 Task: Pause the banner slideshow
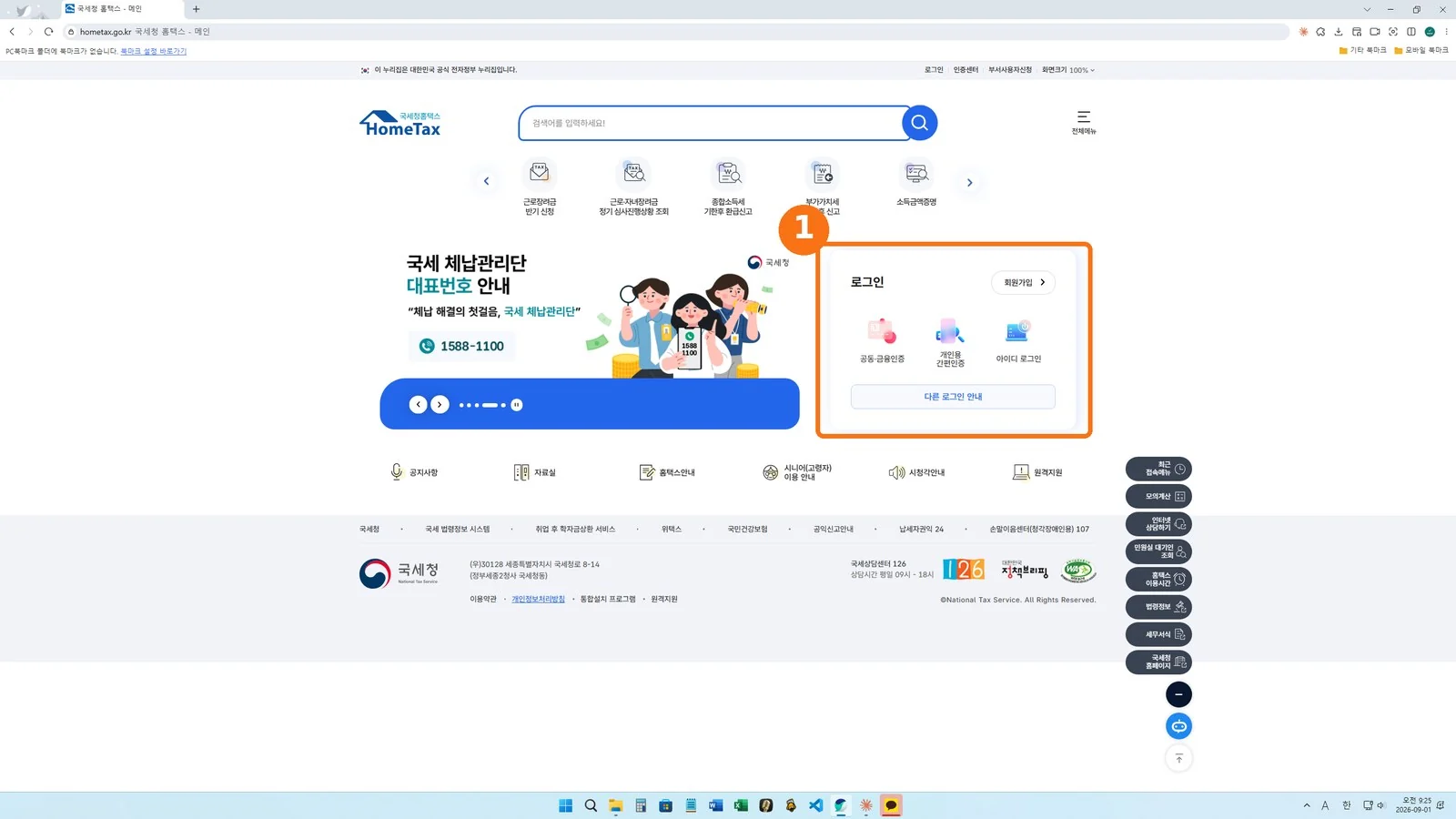[x=517, y=405]
